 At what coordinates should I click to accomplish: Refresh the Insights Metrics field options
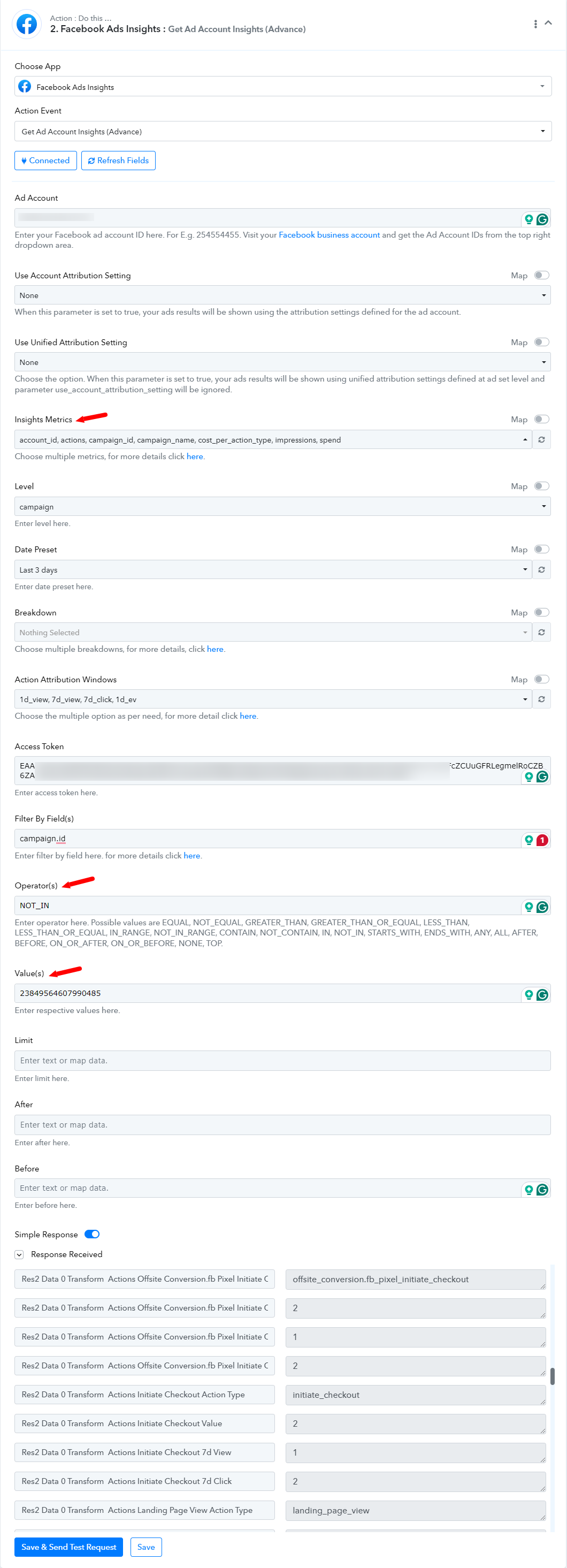(x=541, y=439)
